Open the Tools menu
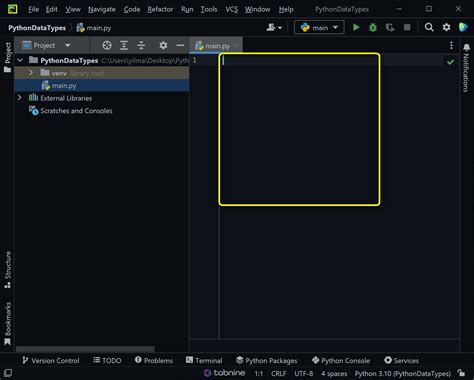The height and width of the screenshot is (380, 474). 209,9
